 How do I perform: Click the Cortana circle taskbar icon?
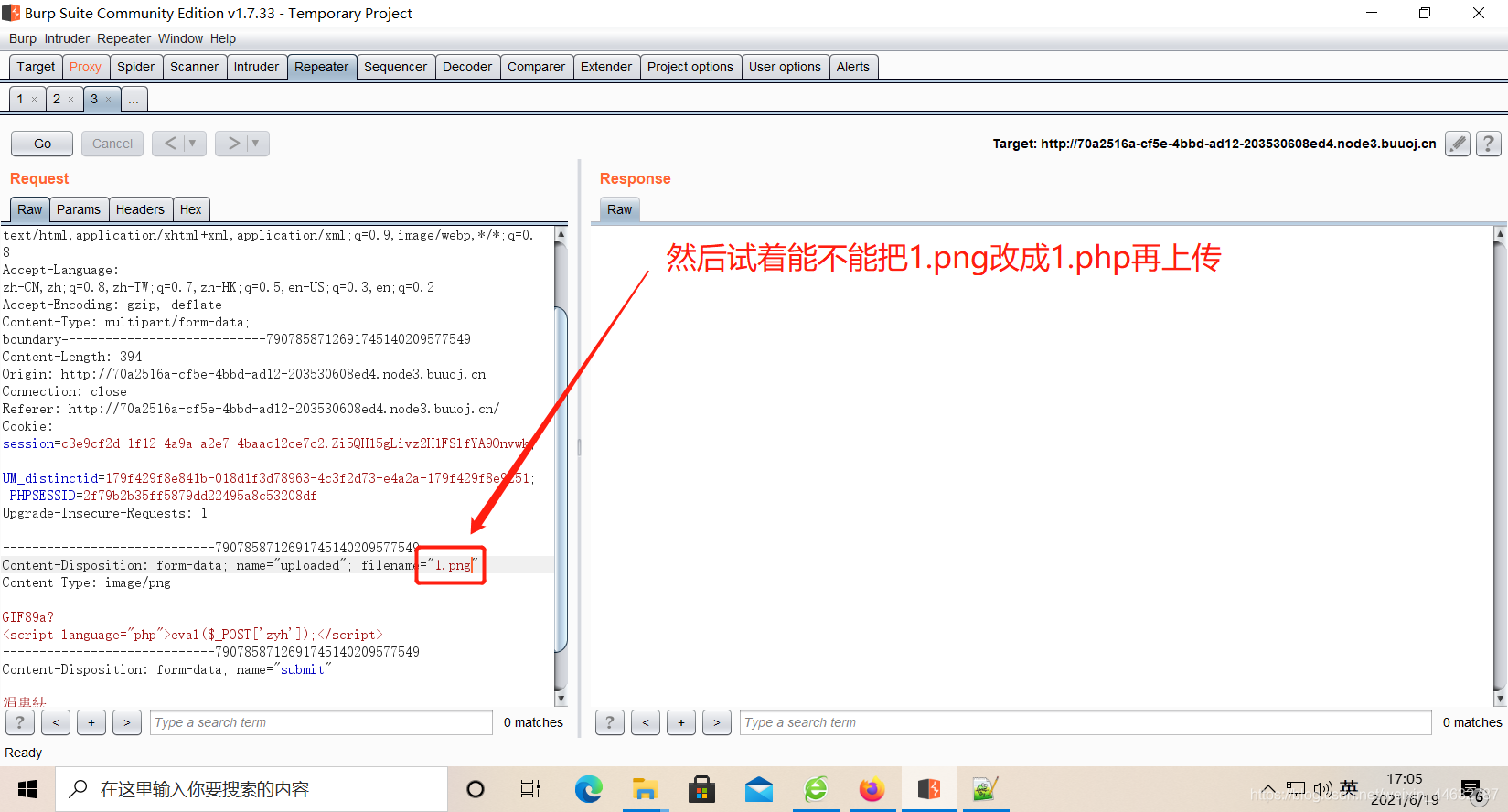pyautogui.click(x=476, y=789)
